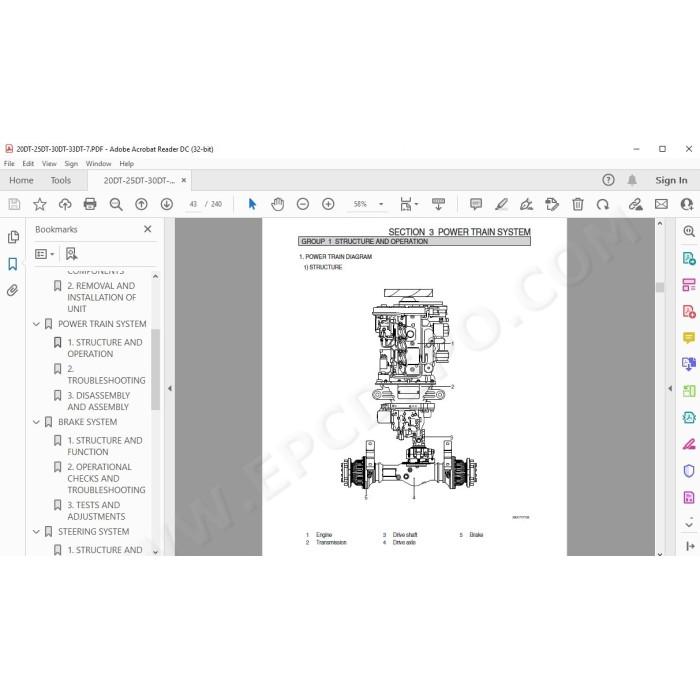Close the 20DT-25DT-30DT document tab
Image resolution: width=700 pixels, height=700 pixels.
pos(183,180)
